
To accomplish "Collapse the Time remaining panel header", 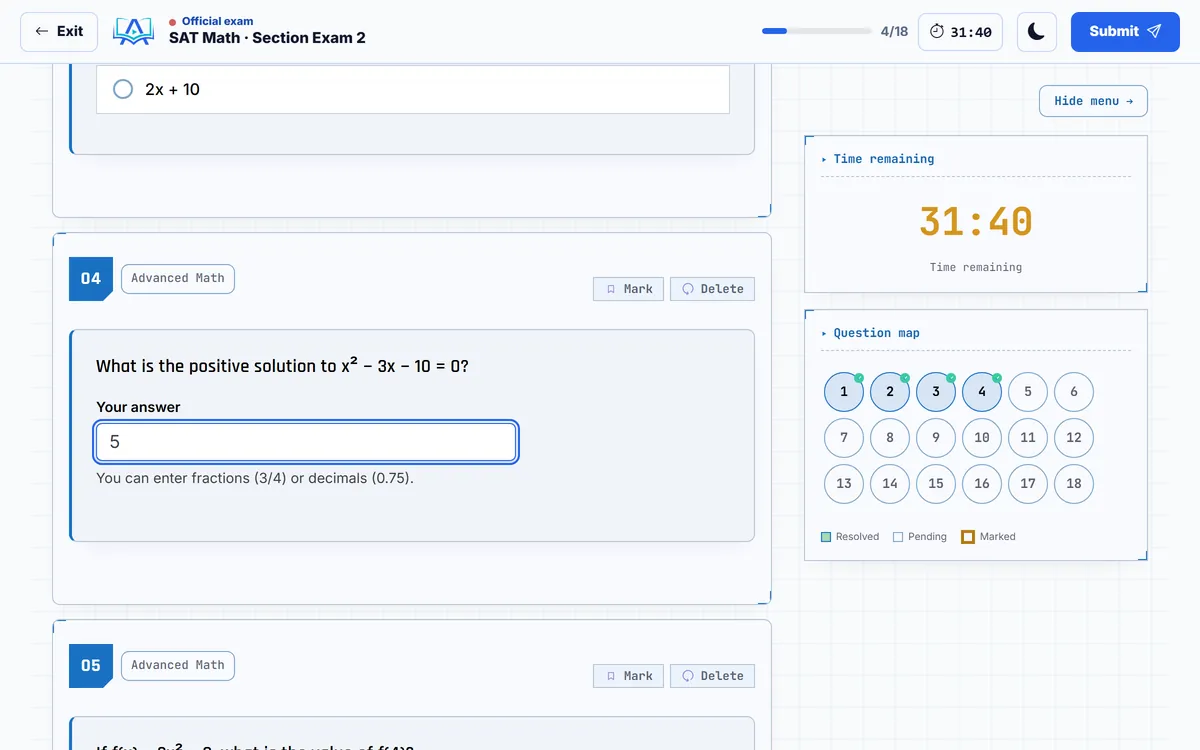I will [878, 159].
